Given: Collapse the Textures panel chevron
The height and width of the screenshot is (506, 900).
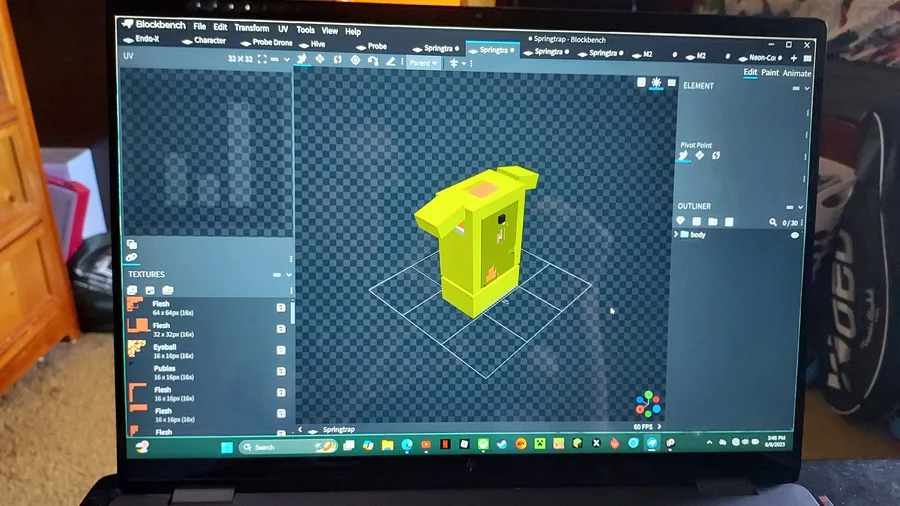Looking at the screenshot, I should click(289, 275).
